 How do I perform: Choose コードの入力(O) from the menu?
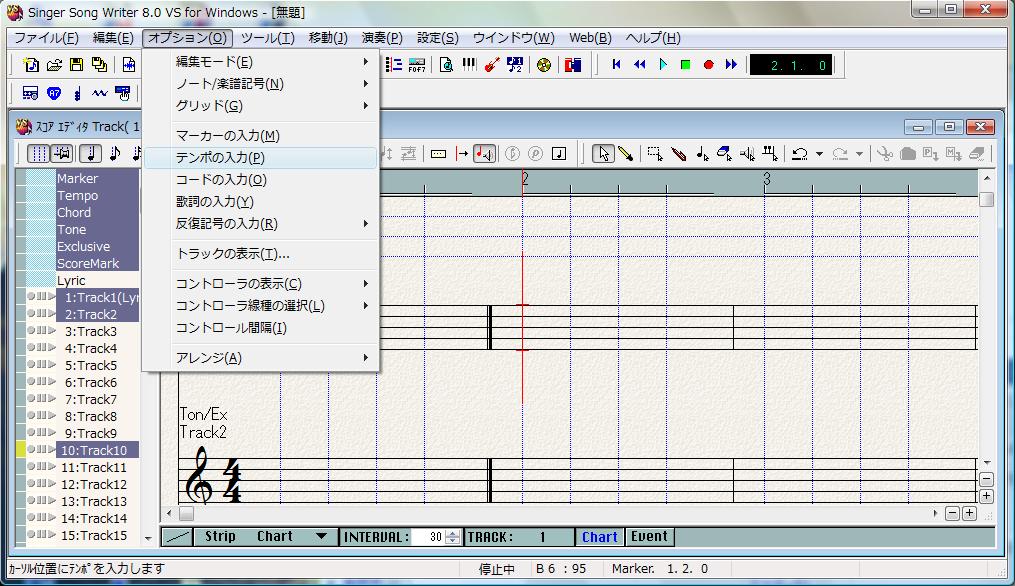[262, 179]
